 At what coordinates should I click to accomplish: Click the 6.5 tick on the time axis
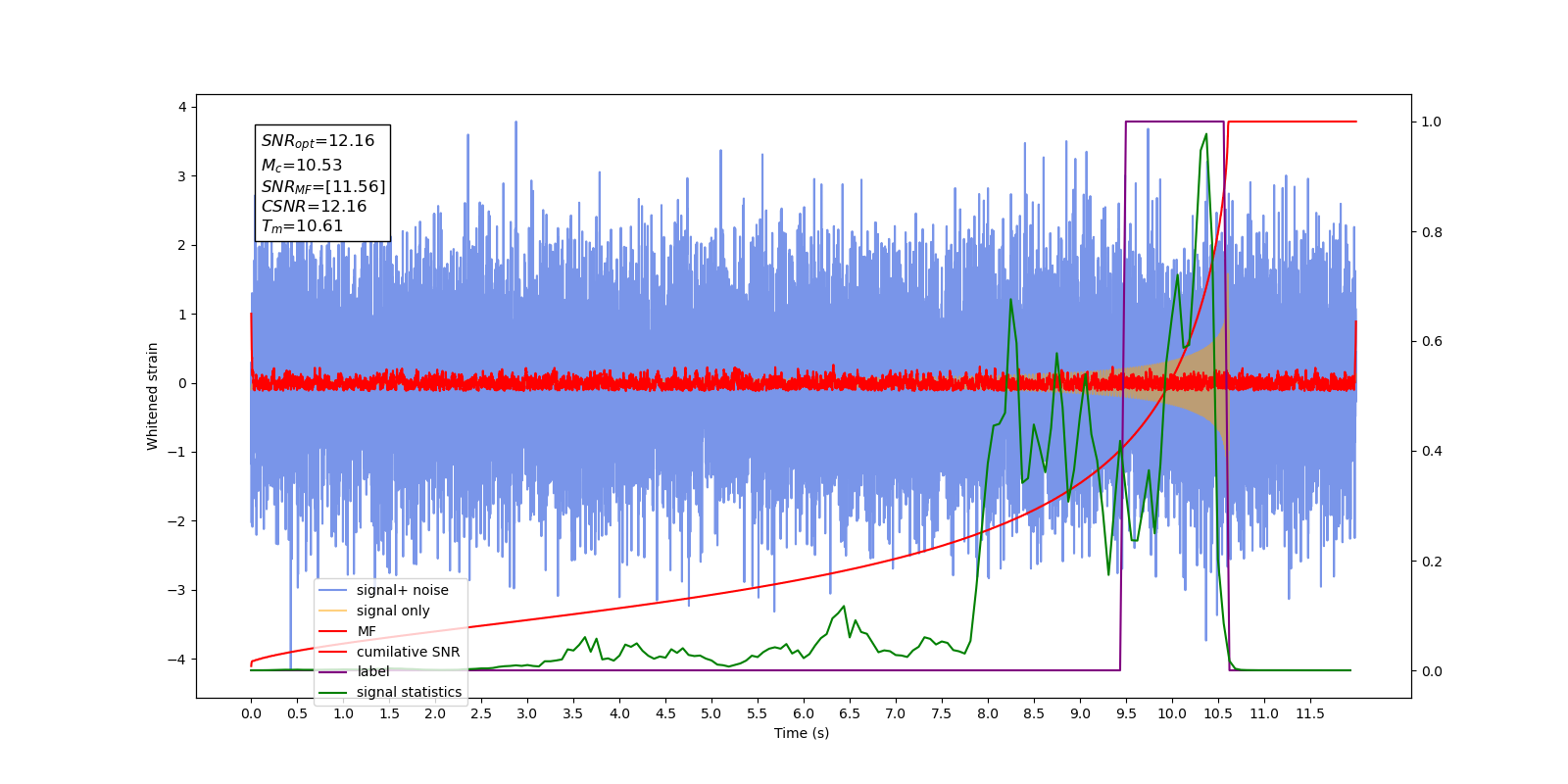pyautogui.click(x=850, y=713)
